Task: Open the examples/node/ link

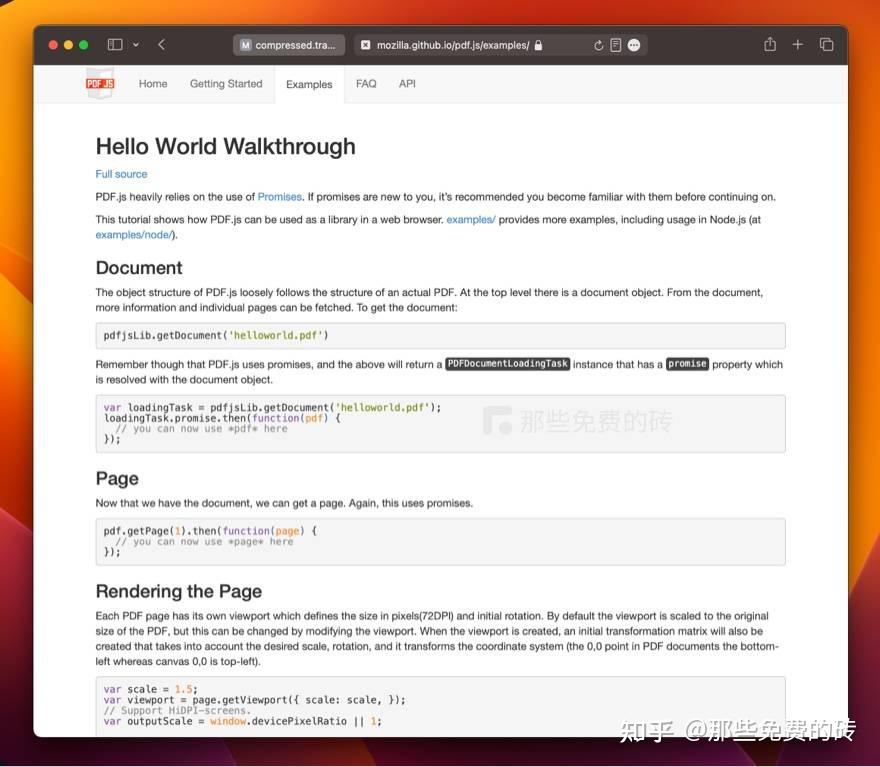Action: (133, 234)
